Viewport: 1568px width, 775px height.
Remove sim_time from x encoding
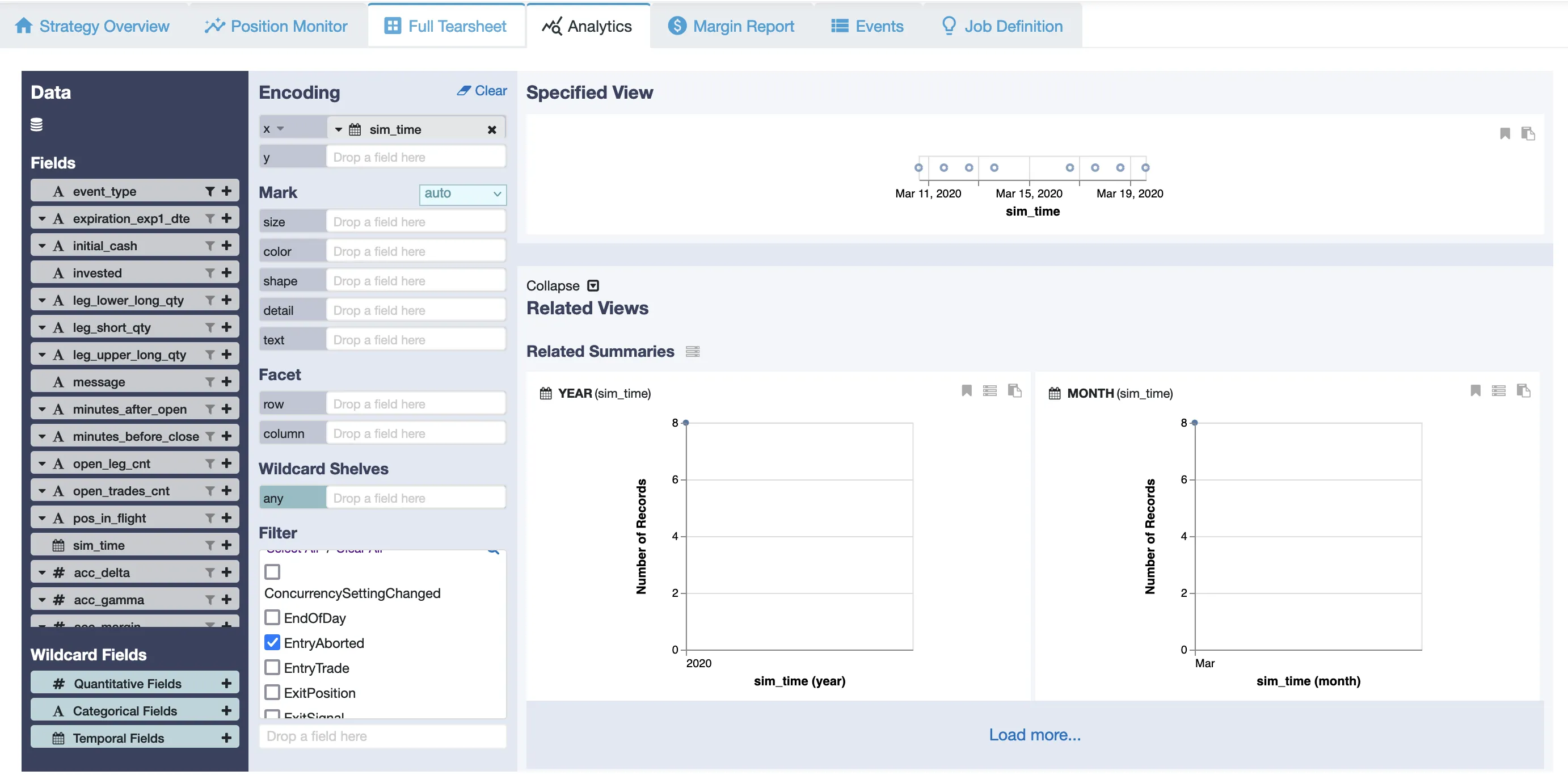[492, 130]
